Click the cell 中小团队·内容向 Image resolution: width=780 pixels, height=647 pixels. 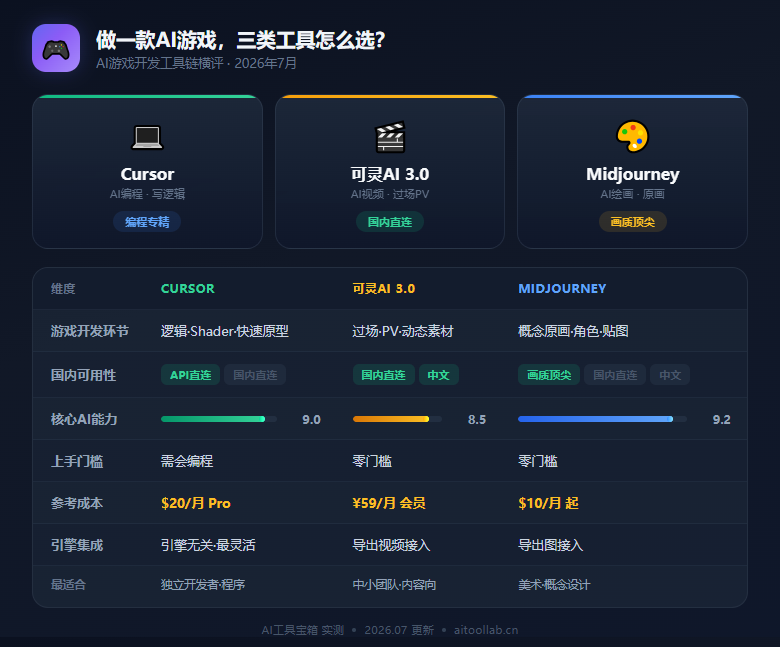coord(394,584)
